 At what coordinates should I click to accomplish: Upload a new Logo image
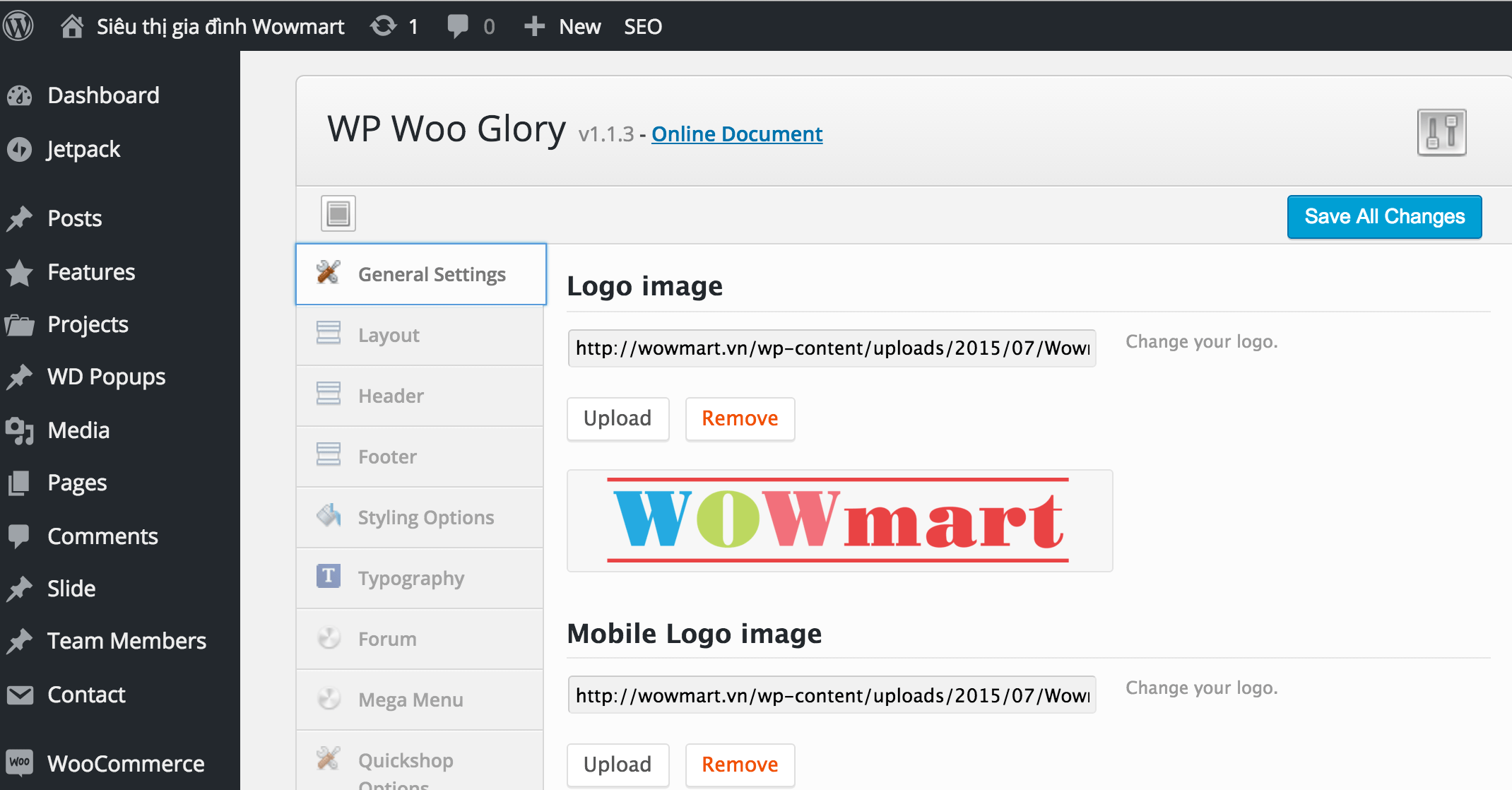point(618,419)
